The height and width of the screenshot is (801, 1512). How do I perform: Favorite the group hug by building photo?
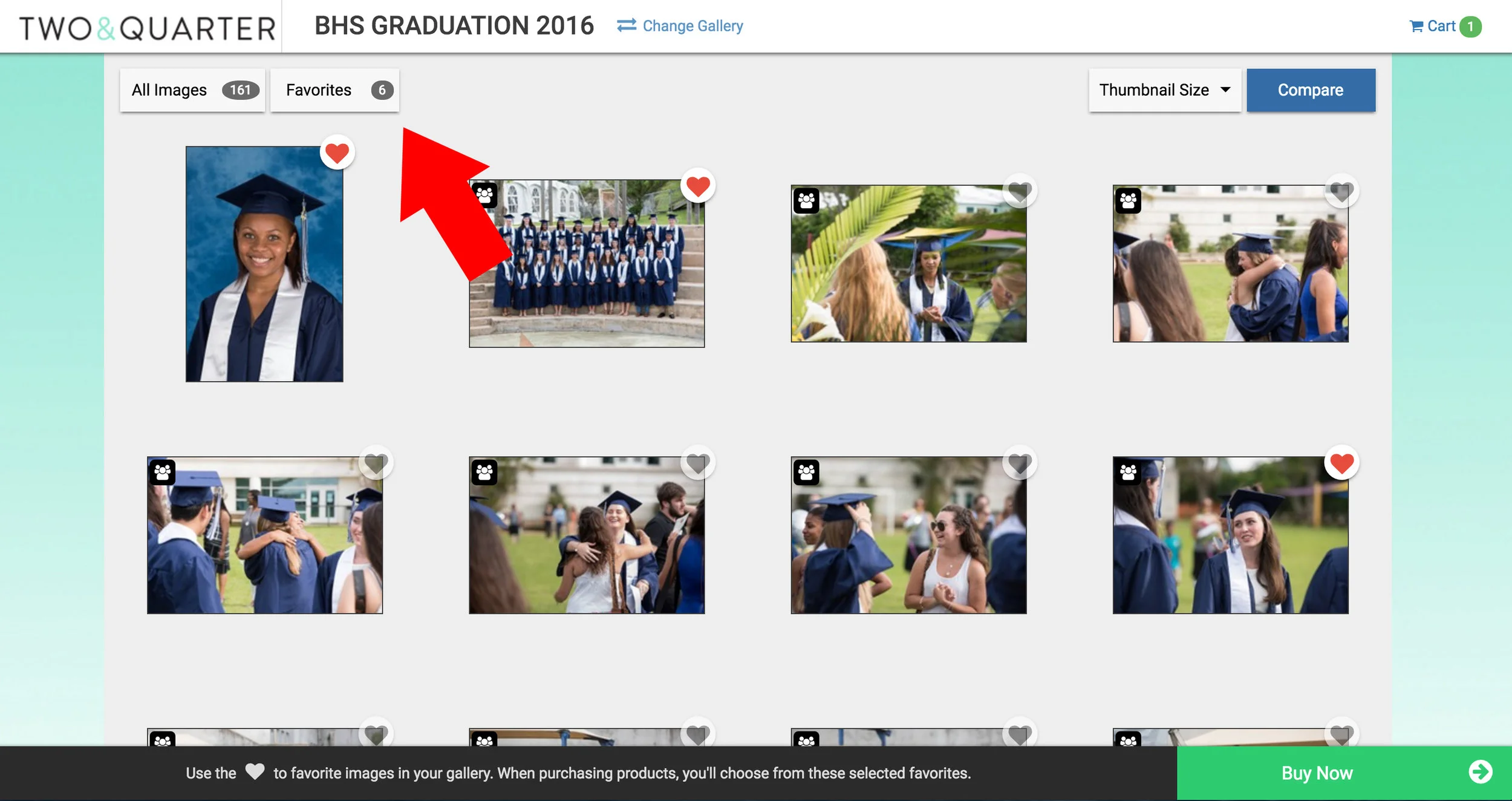pos(376,463)
